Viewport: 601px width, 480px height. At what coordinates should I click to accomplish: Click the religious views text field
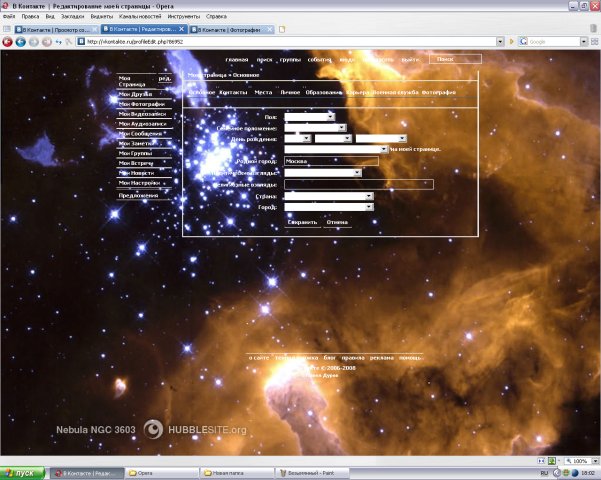(359, 184)
